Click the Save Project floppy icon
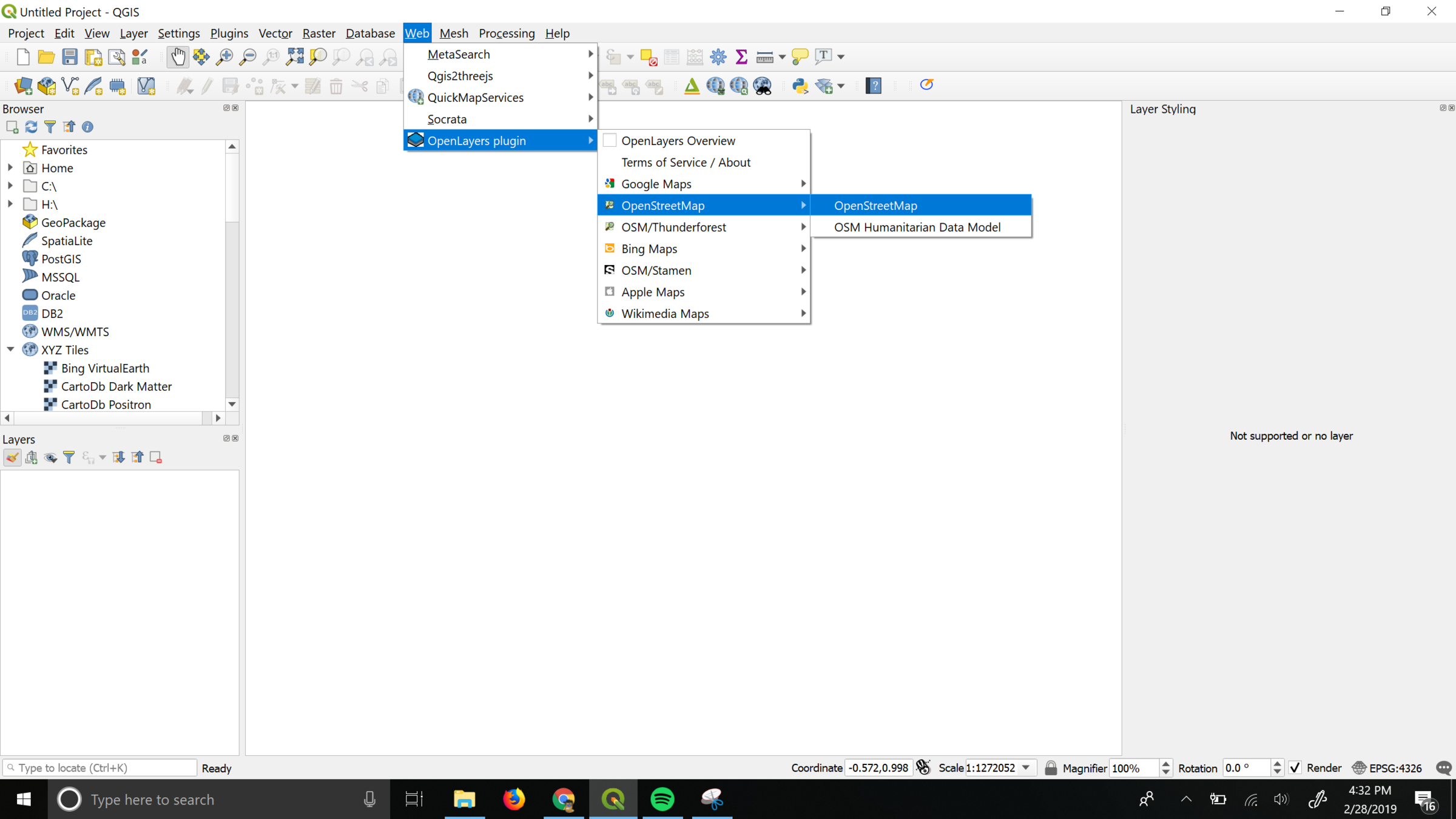The image size is (1456, 819). point(70,57)
